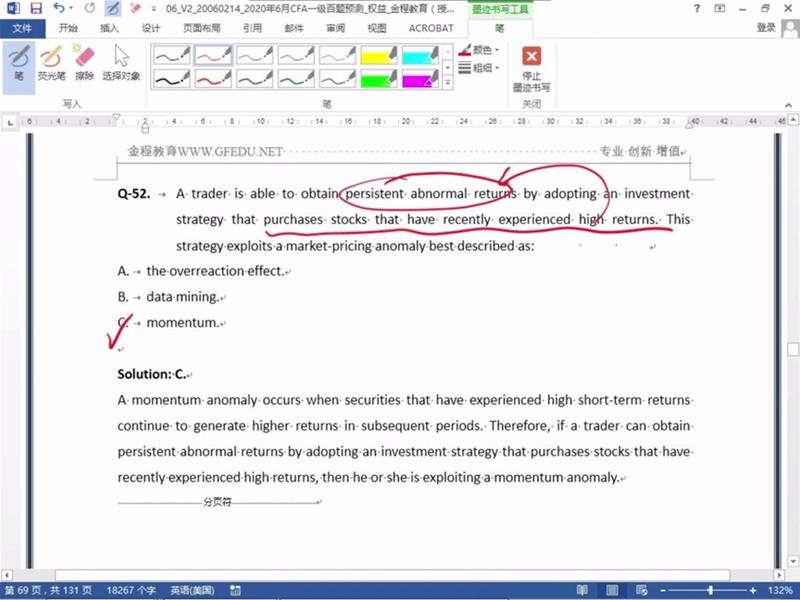Switch to the 邮件 (Mailings) tab
This screenshot has height=600, width=800.
[x=294, y=28]
